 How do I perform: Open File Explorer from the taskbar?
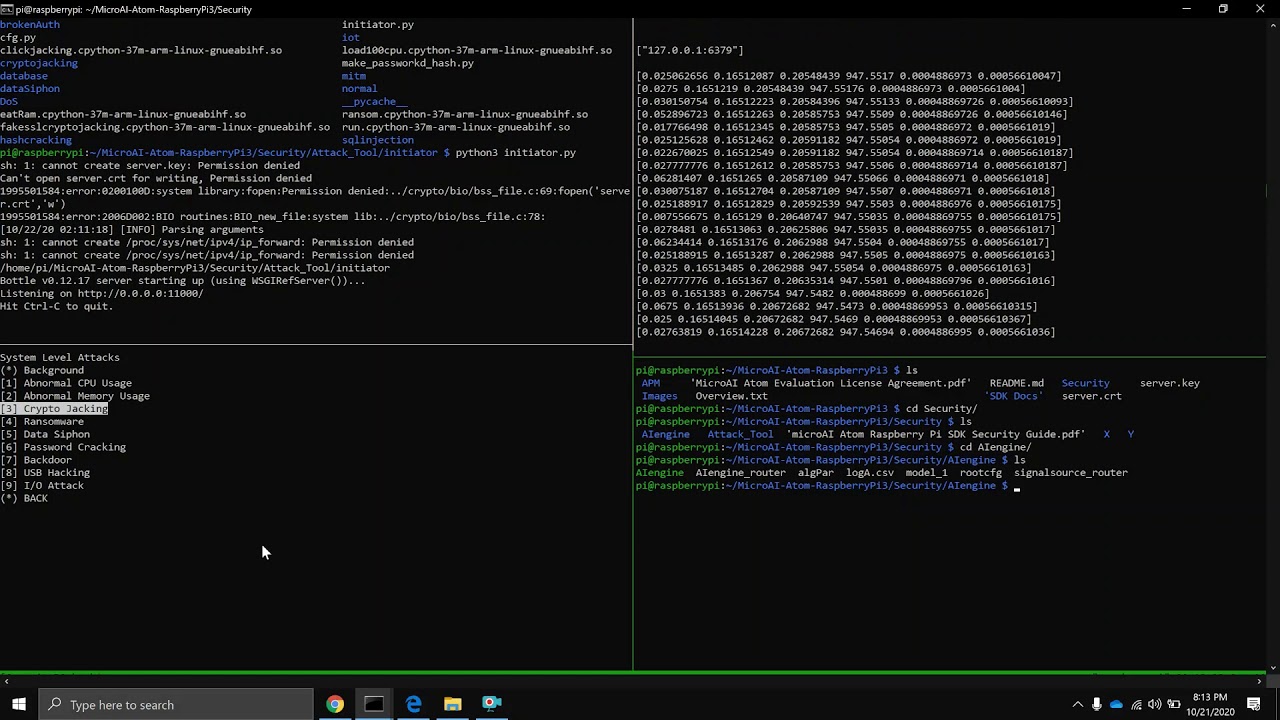click(x=452, y=704)
